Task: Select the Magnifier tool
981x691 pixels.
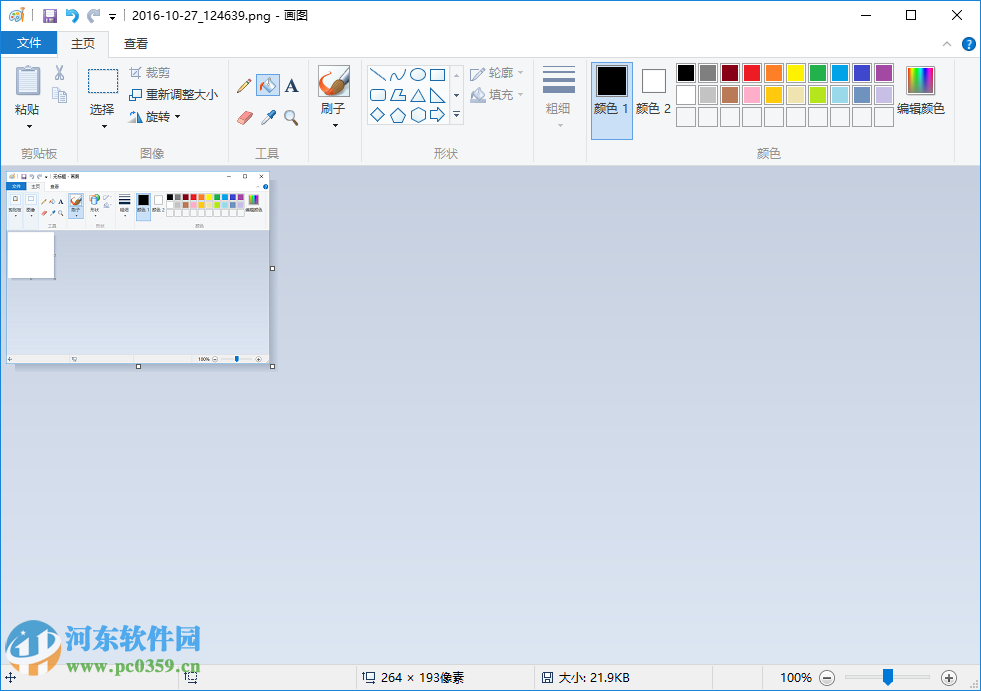Action: pyautogui.click(x=291, y=117)
